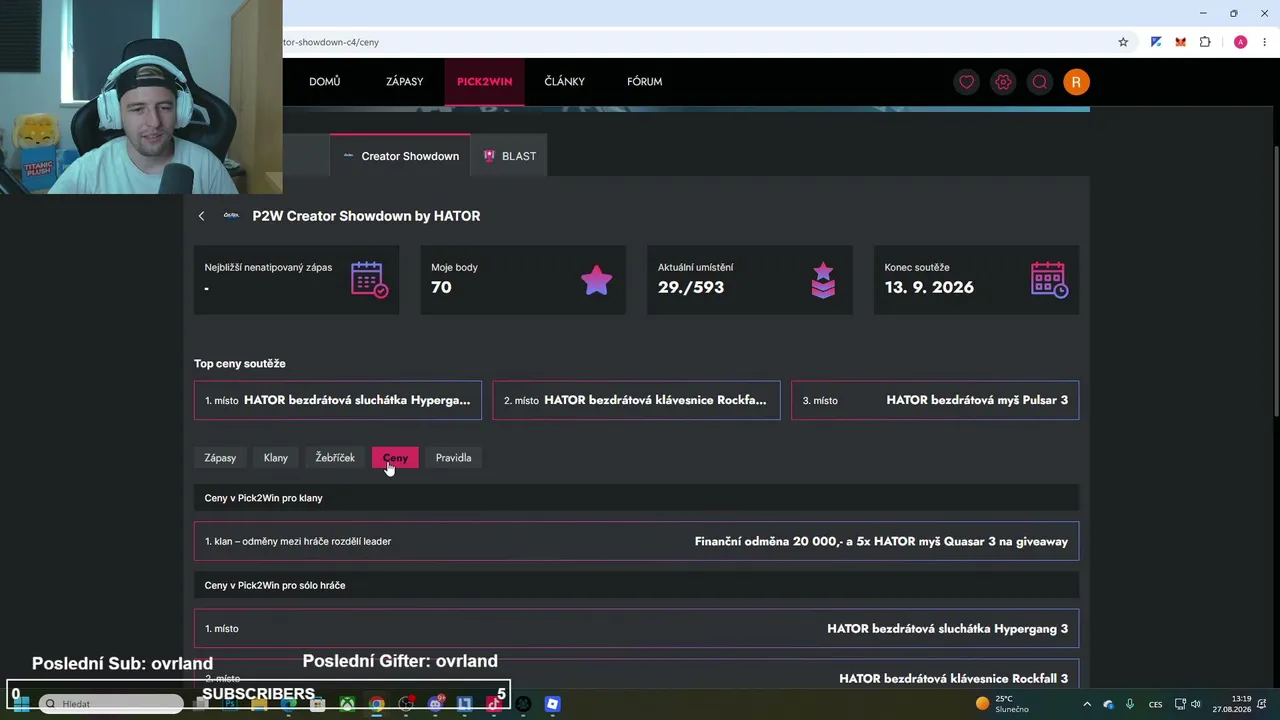The width and height of the screenshot is (1280, 720).
Task: Open site settings gear icon
Action: (x=1003, y=82)
